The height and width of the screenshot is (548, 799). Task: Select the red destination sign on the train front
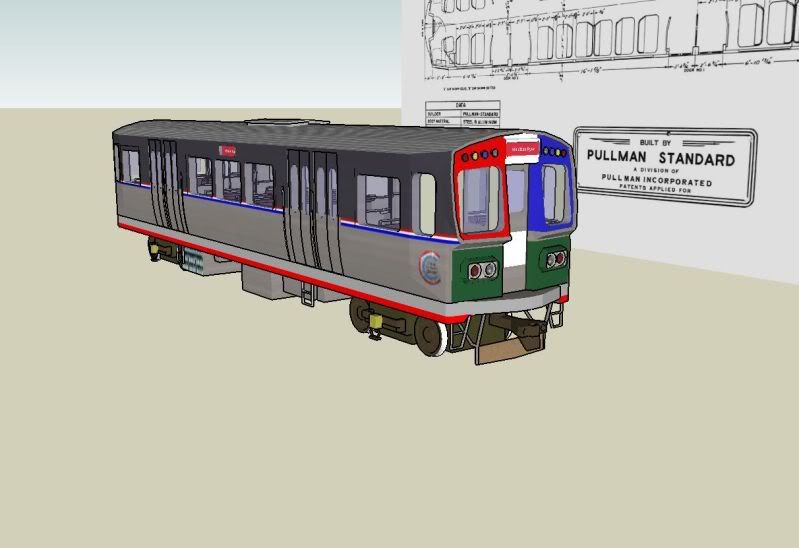click(x=522, y=149)
